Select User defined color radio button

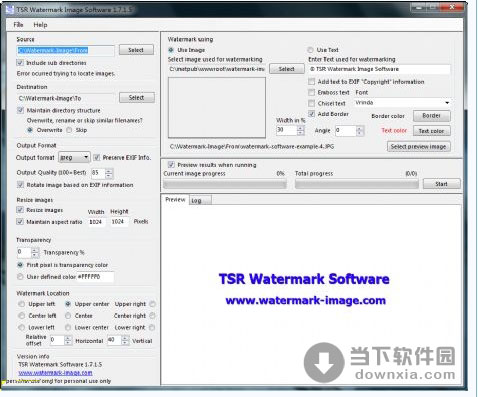pyautogui.click(x=20, y=277)
